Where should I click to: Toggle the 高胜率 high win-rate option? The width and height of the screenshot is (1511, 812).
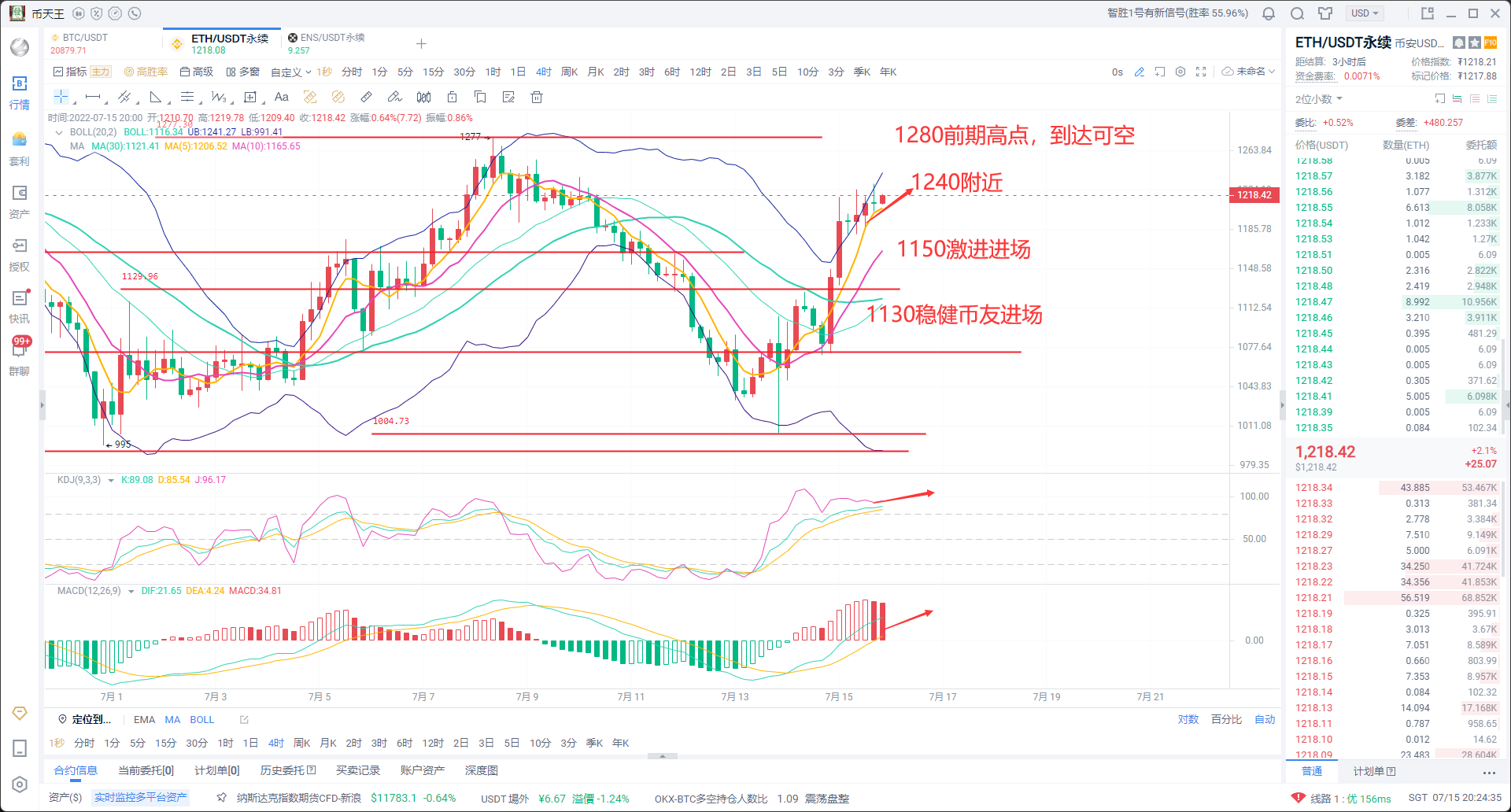pyautogui.click(x=146, y=72)
